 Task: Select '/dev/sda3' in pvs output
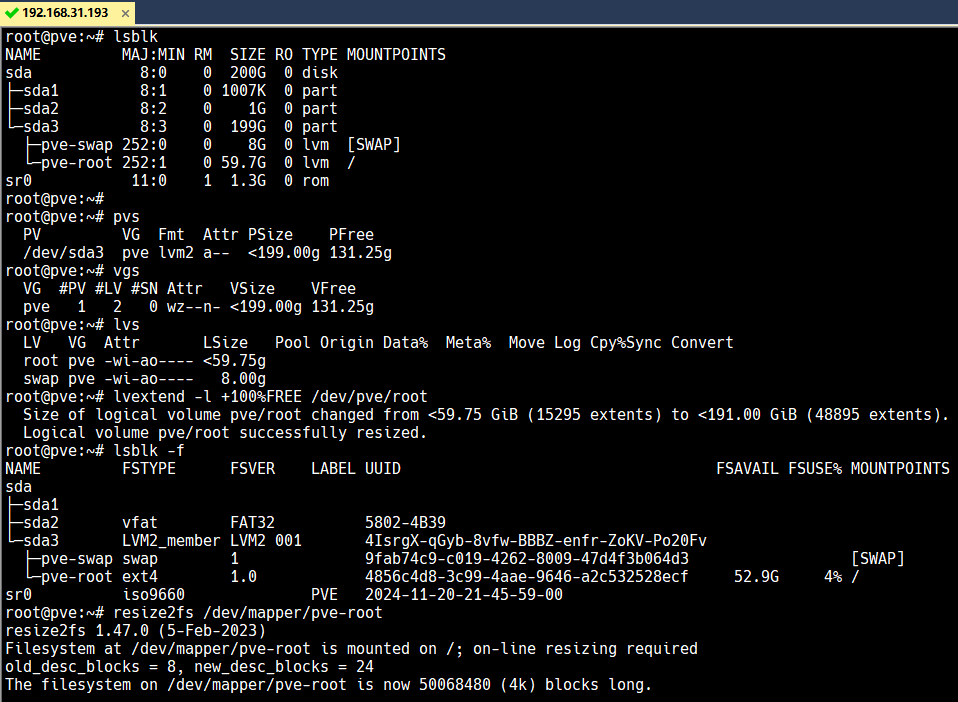click(64, 253)
